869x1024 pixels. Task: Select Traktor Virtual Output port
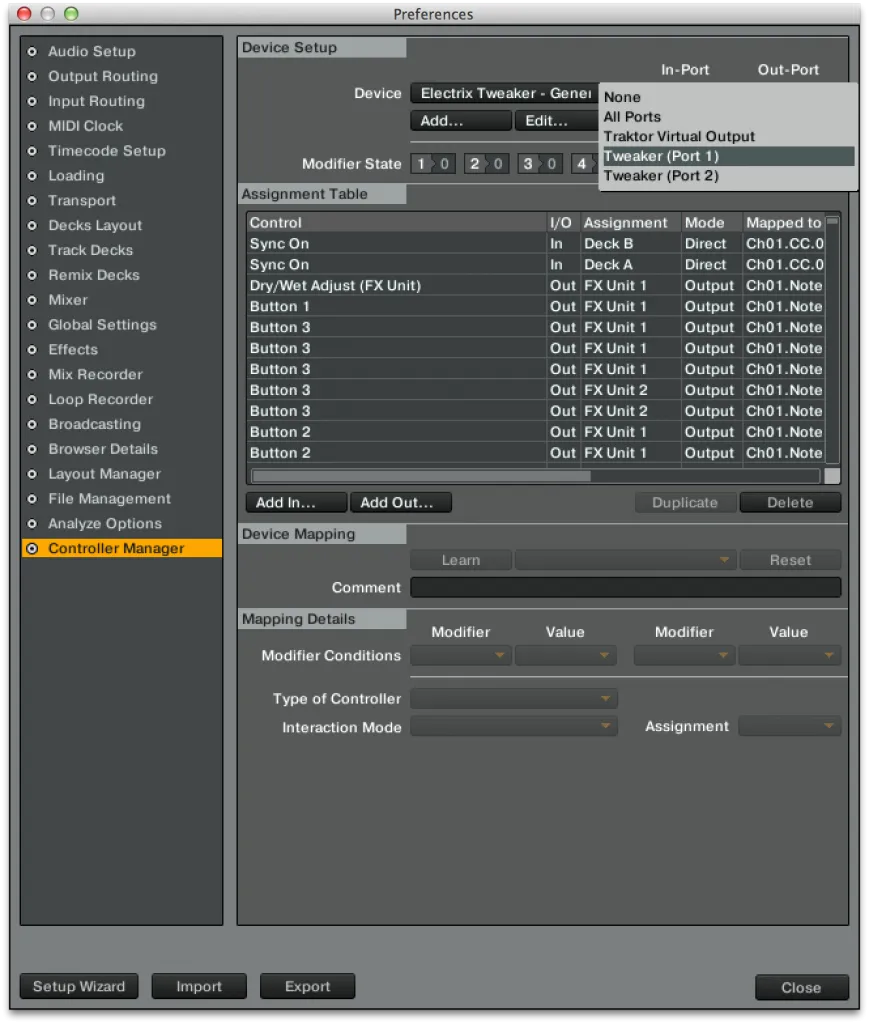[727, 136]
